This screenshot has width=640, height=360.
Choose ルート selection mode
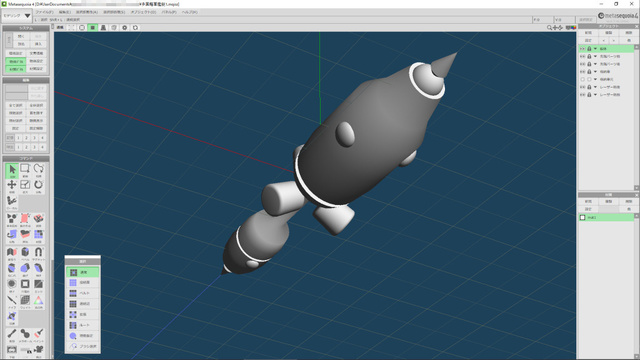pyautogui.click(x=83, y=325)
